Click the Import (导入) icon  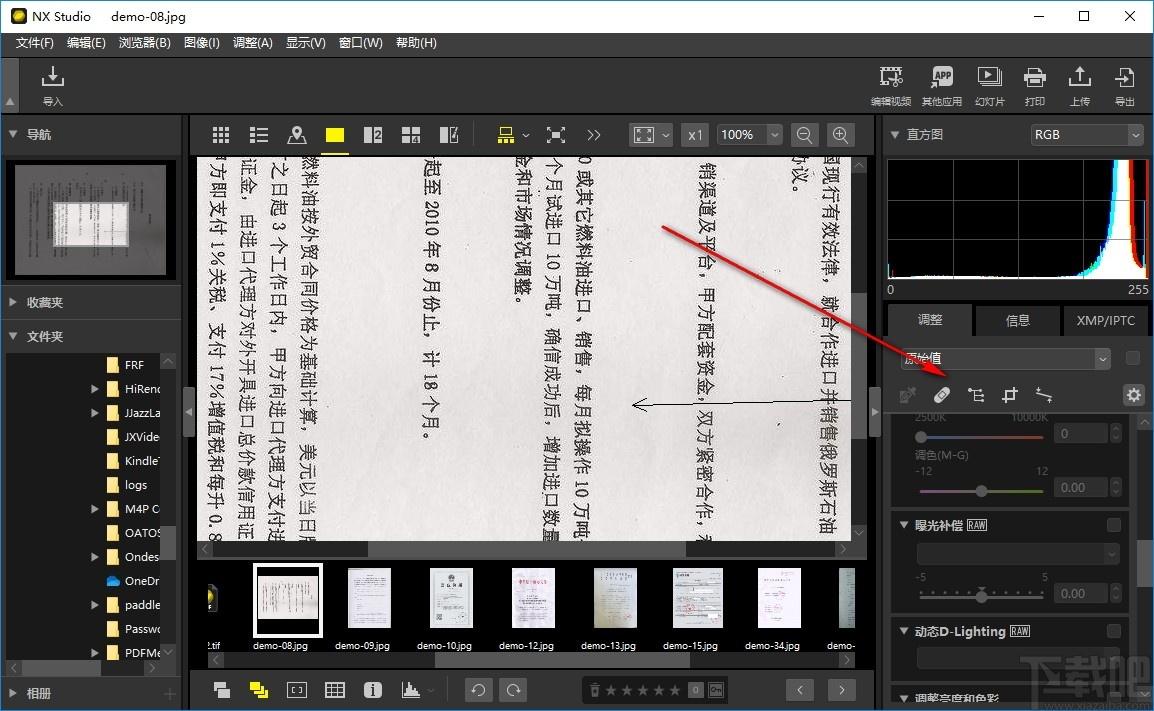[x=52, y=85]
